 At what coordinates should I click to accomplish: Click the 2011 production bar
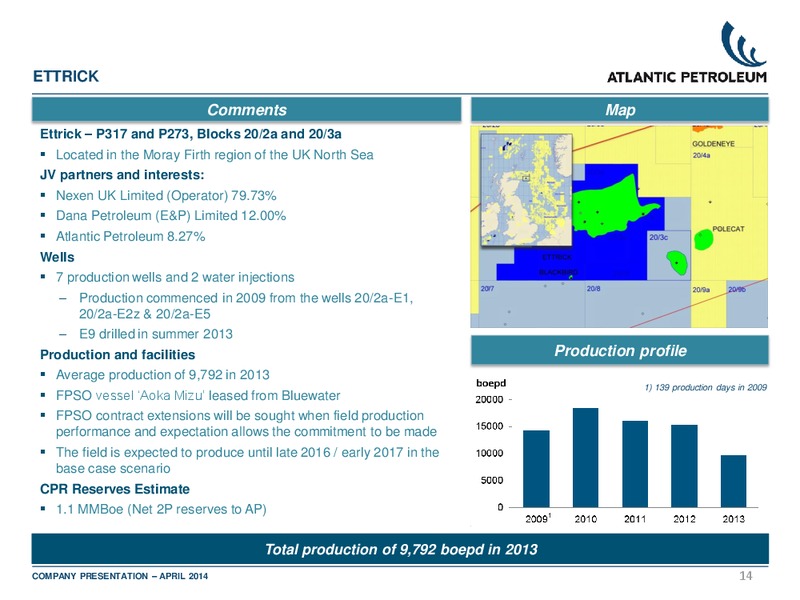[635, 464]
